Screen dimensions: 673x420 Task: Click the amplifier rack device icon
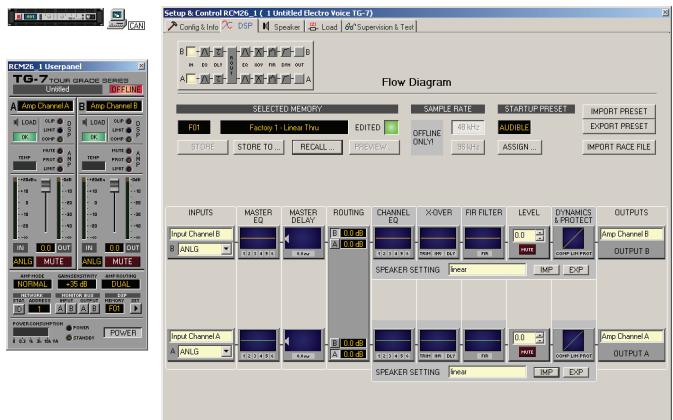56,17
